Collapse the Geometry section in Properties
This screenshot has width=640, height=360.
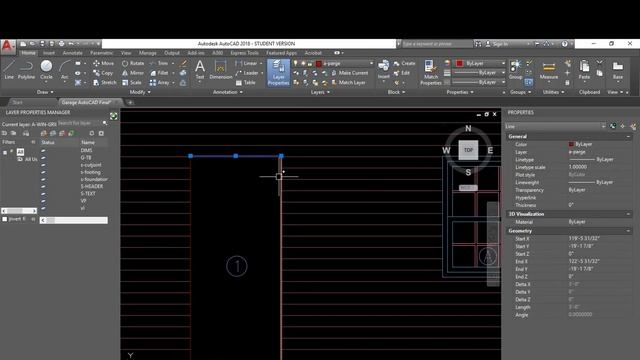click(x=628, y=231)
